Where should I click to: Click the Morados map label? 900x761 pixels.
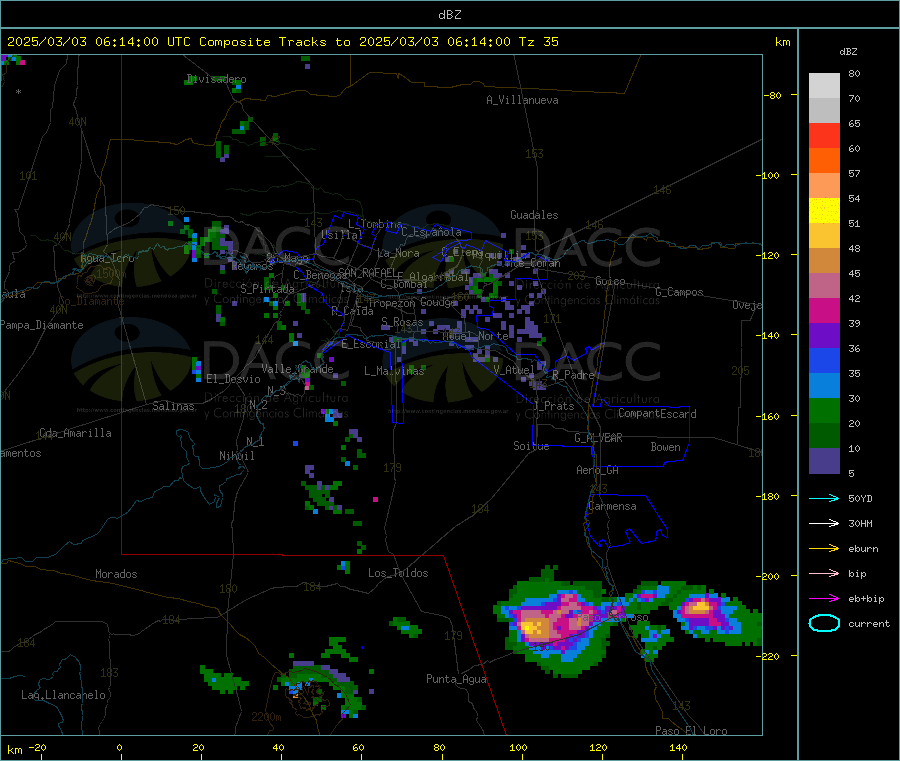[x=116, y=574]
